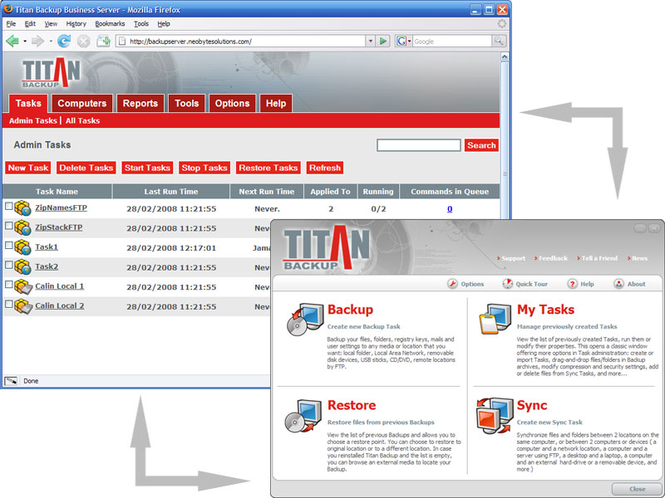Click the Firefox Forward arrow button
This screenshot has width=665, height=498.
(x=38, y=41)
